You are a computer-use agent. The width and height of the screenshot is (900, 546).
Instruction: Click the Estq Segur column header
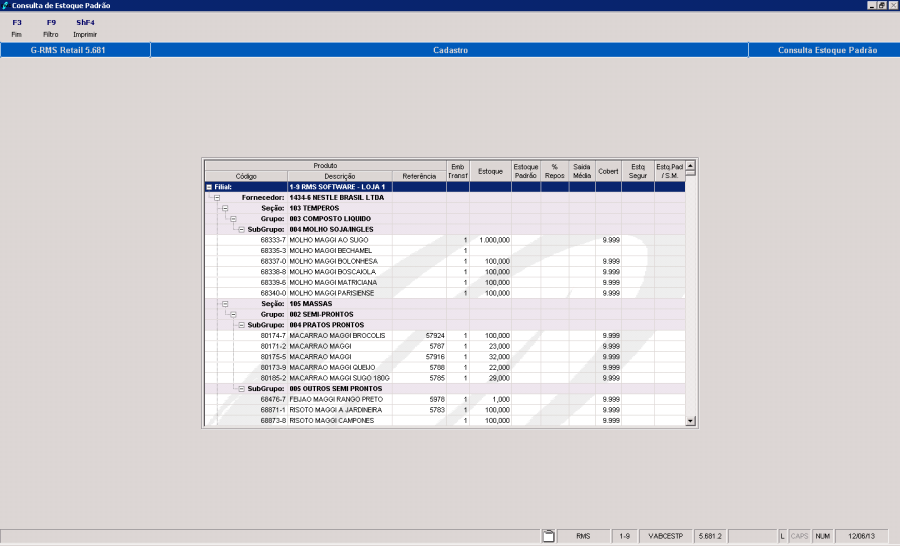click(638, 171)
